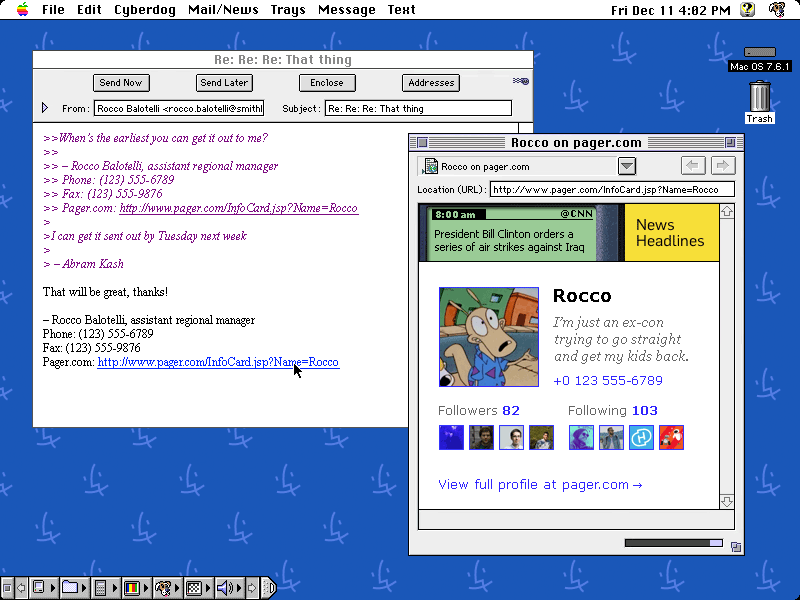Open the application switcher Cyberdog icon

pyautogui.click(x=777, y=9)
